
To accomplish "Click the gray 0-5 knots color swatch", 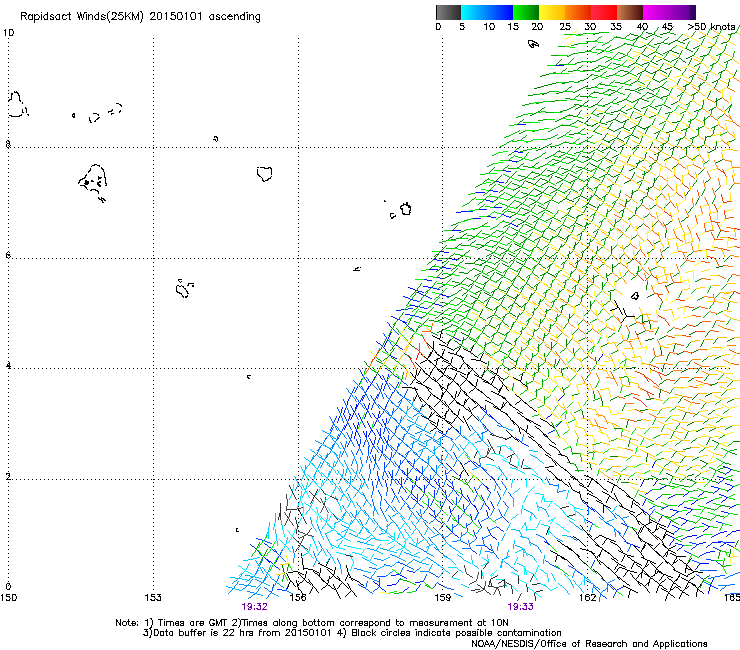I will [x=448, y=12].
